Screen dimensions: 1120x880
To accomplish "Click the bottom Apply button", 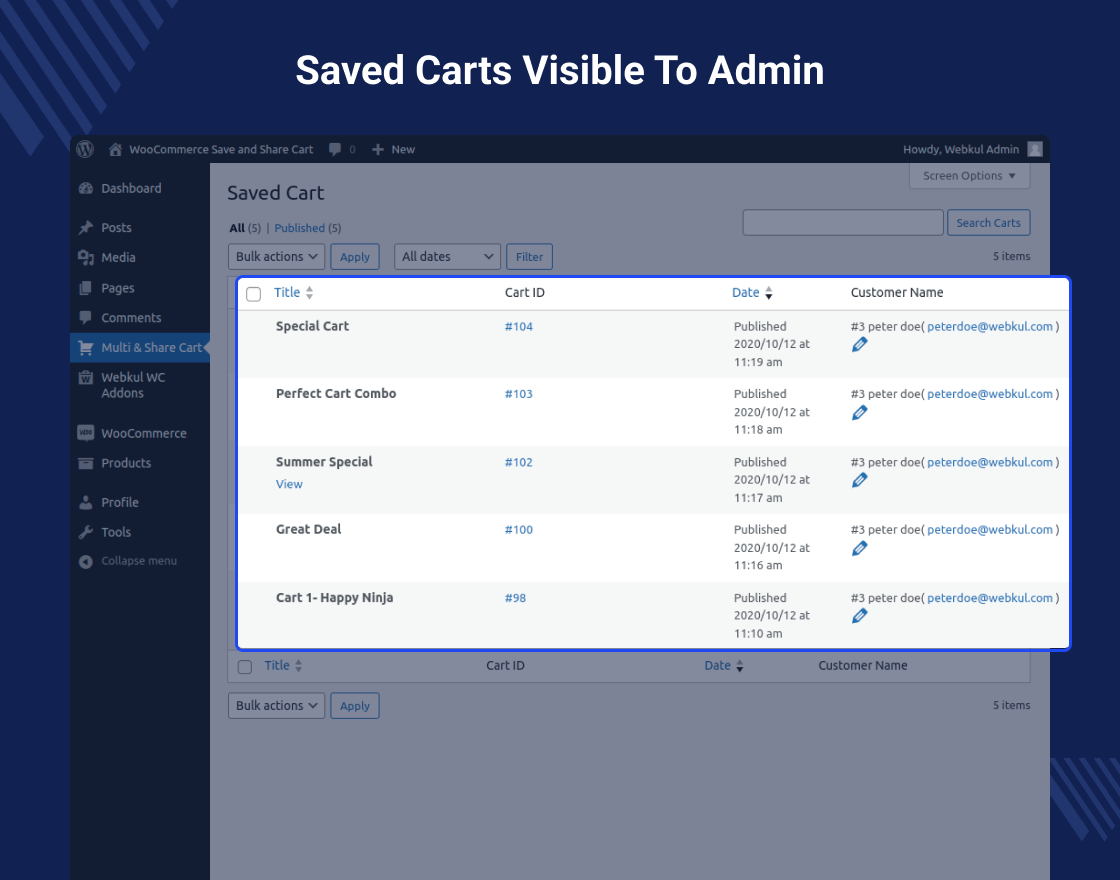I will 355,706.
